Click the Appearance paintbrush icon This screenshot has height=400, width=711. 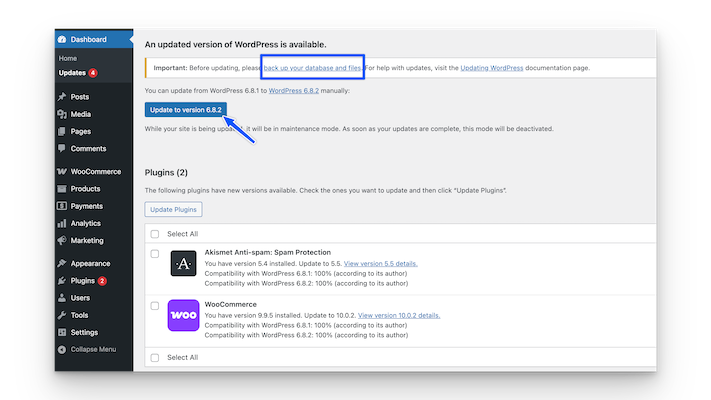62,264
